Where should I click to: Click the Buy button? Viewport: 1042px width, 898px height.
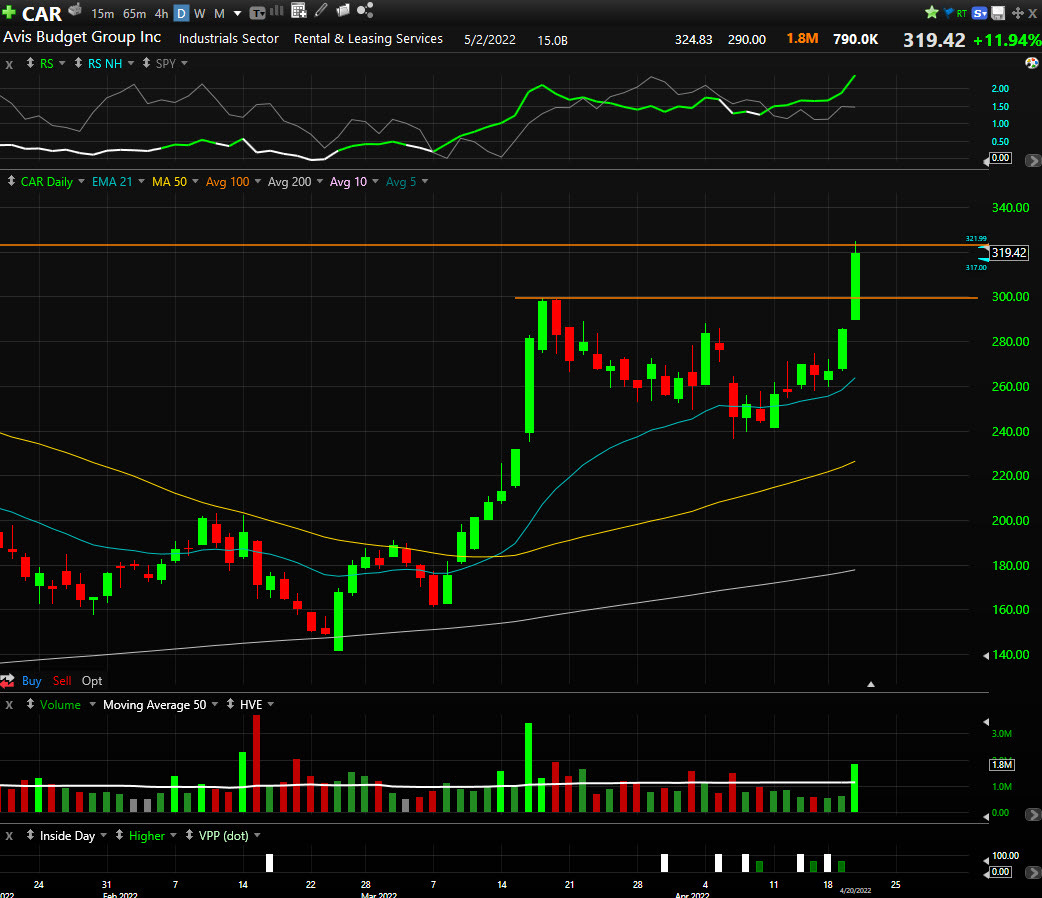tap(31, 681)
